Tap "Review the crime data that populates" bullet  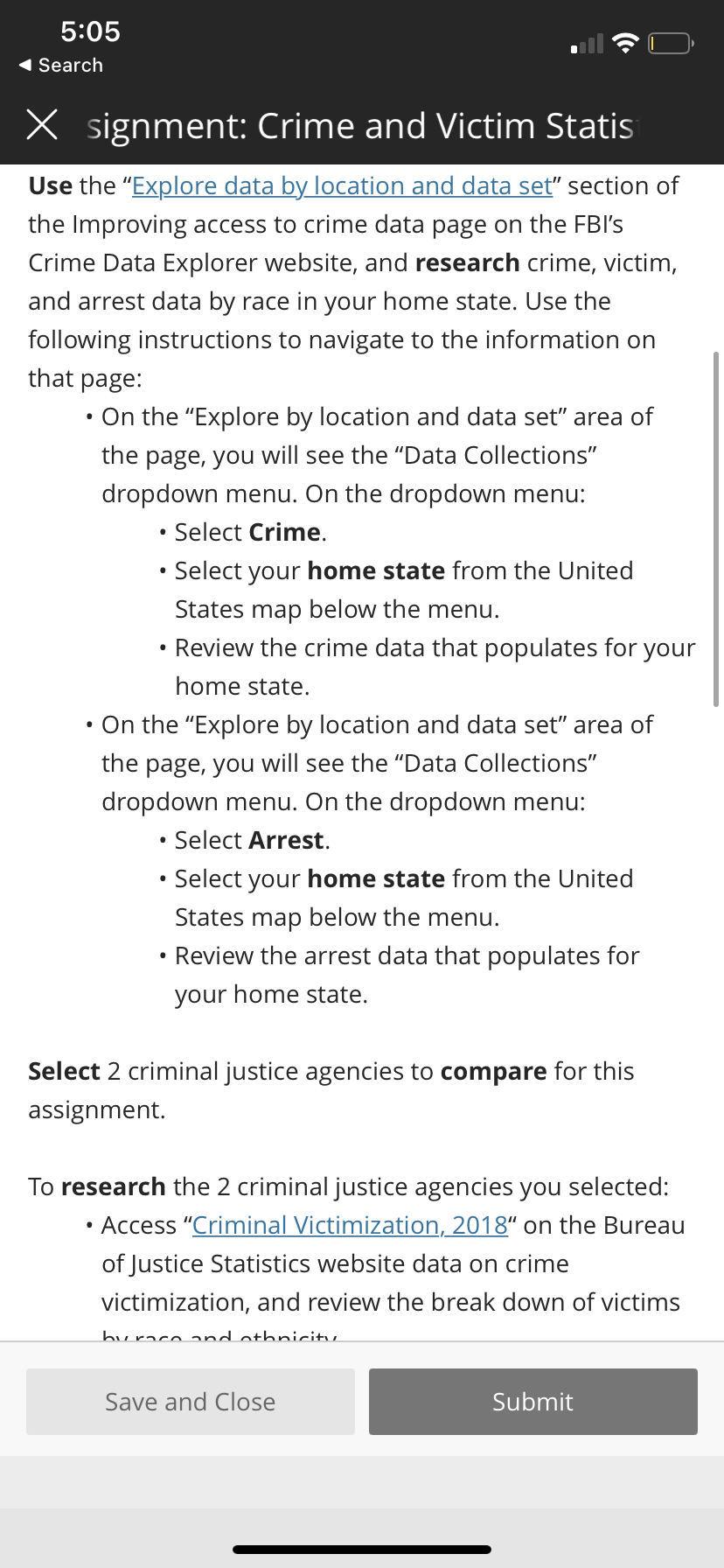click(x=435, y=648)
